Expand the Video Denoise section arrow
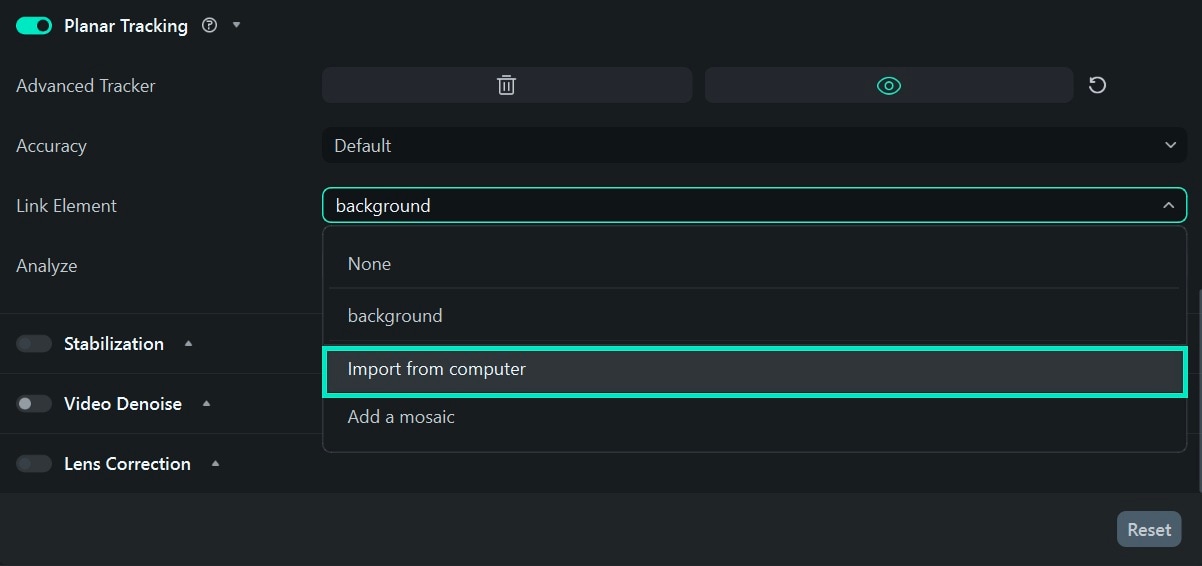 [x=206, y=404]
